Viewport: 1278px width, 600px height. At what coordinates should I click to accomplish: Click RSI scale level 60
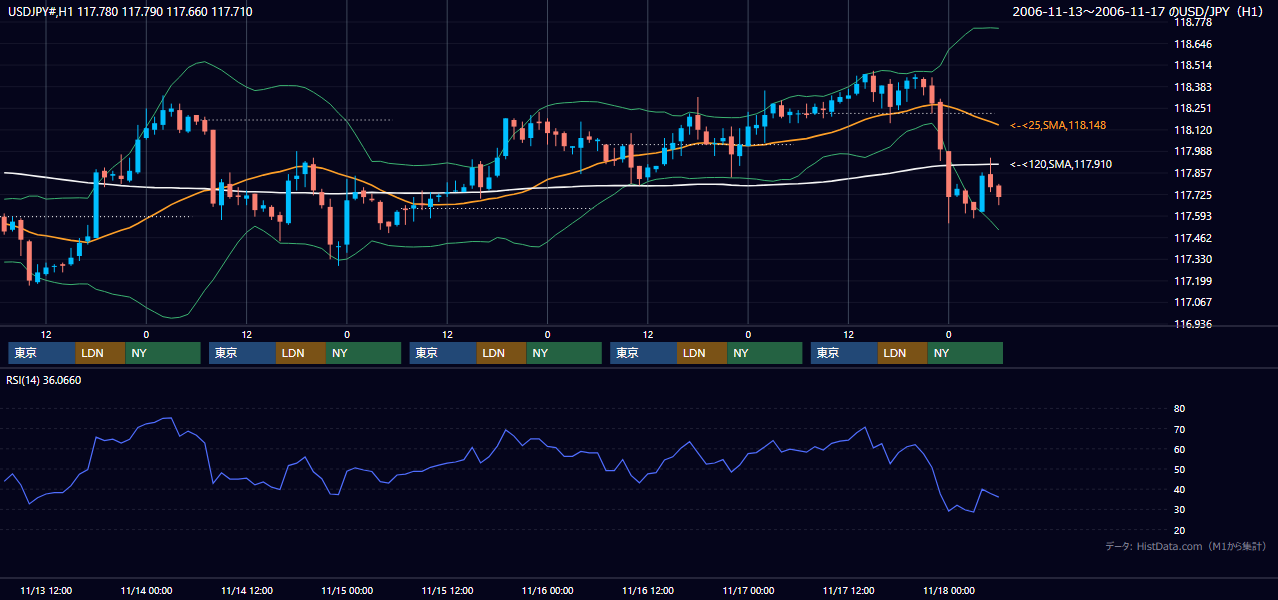1179,449
